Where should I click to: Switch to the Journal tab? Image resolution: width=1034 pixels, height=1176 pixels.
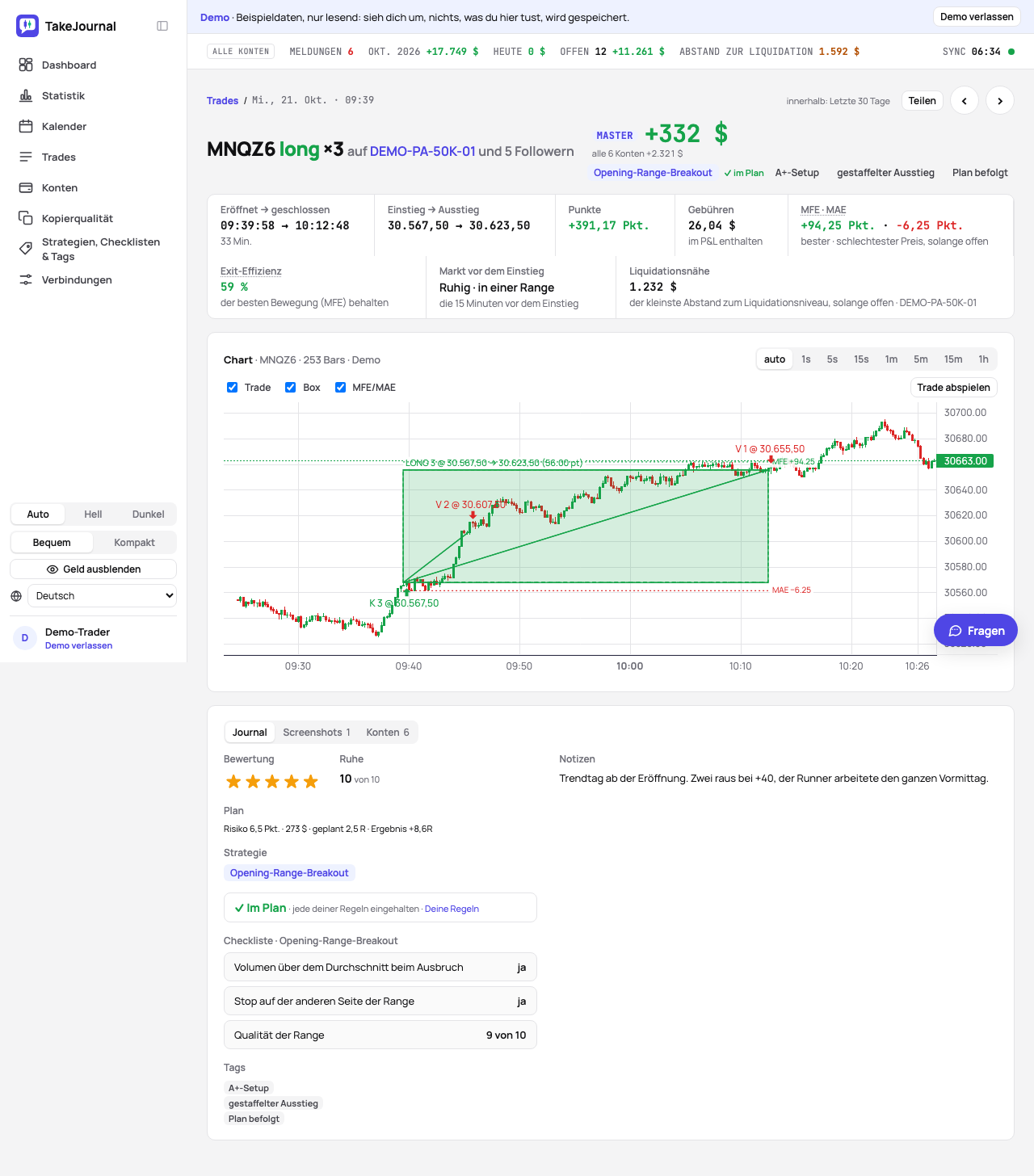tap(250, 733)
